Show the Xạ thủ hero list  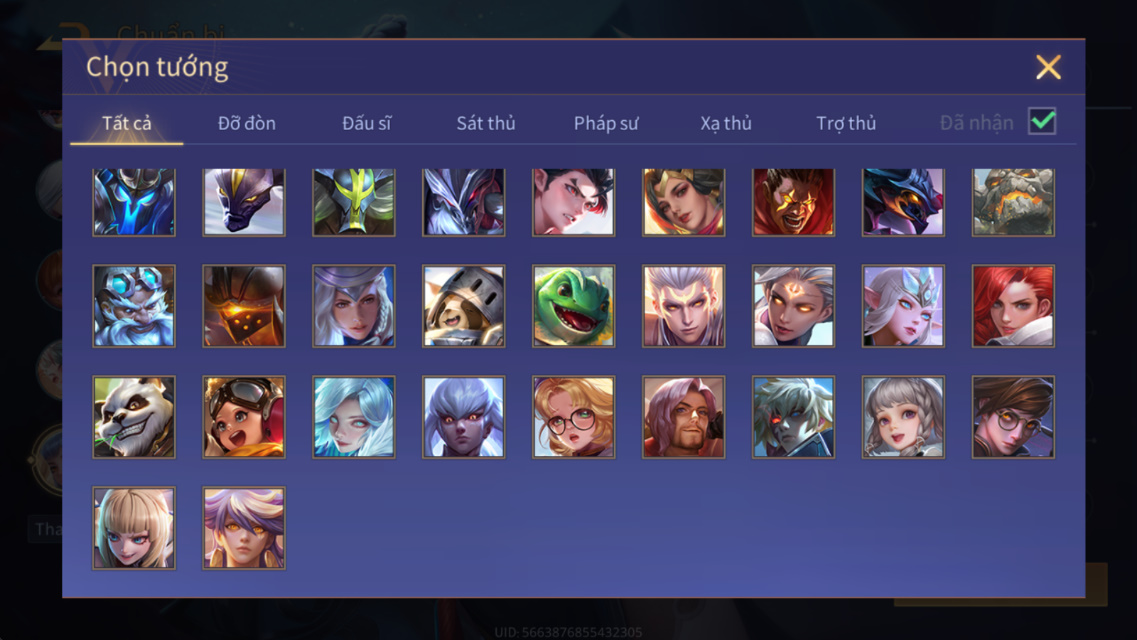tap(726, 123)
